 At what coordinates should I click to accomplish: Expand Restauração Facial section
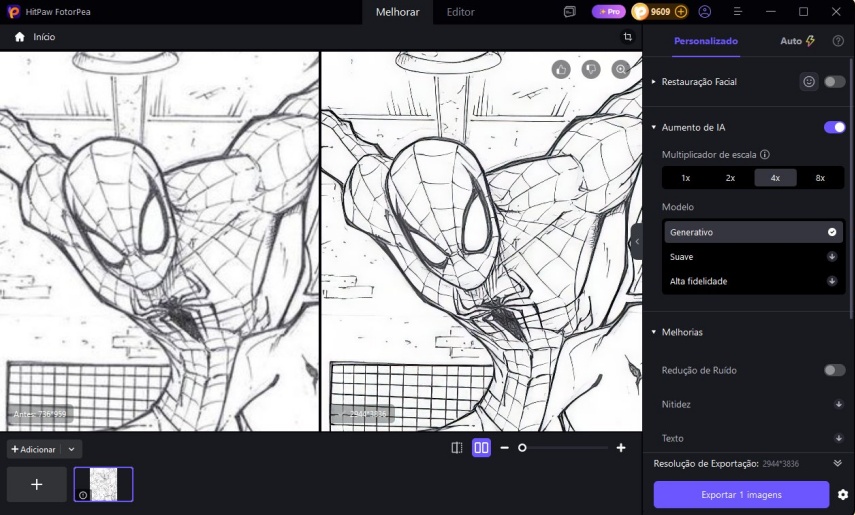(654, 82)
